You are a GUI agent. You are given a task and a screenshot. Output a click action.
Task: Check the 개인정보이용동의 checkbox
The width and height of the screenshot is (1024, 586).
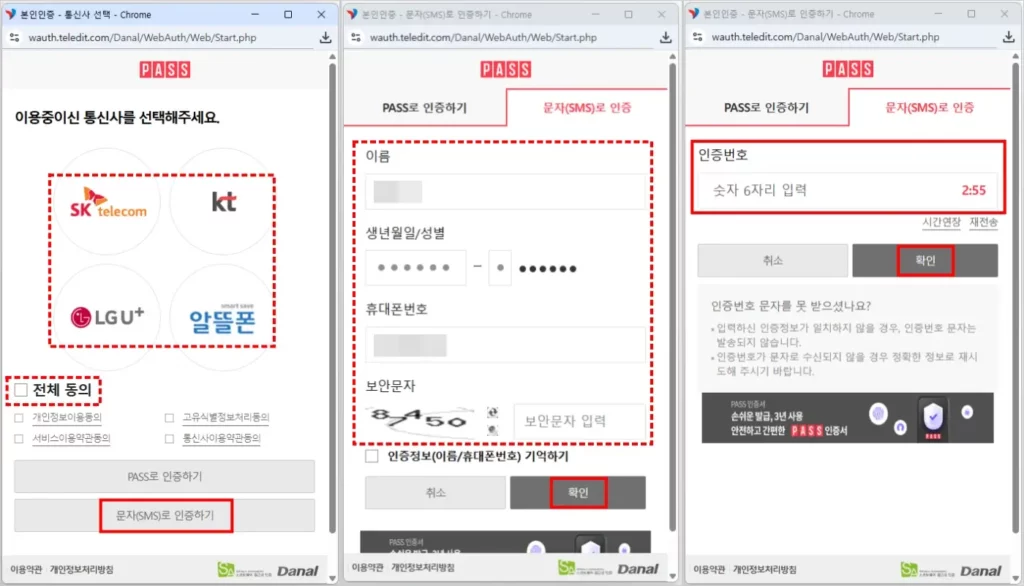pos(19,417)
